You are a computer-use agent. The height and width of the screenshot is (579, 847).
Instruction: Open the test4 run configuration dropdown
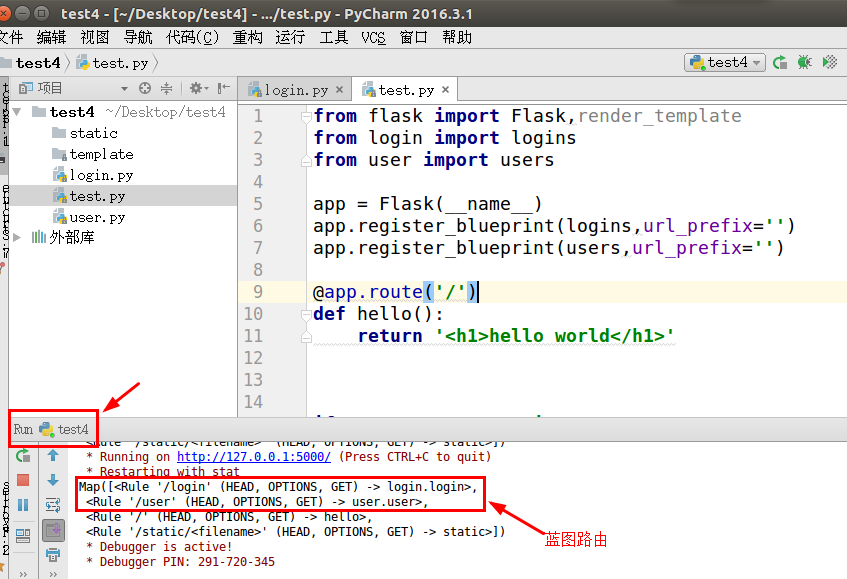pyautogui.click(x=725, y=62)
